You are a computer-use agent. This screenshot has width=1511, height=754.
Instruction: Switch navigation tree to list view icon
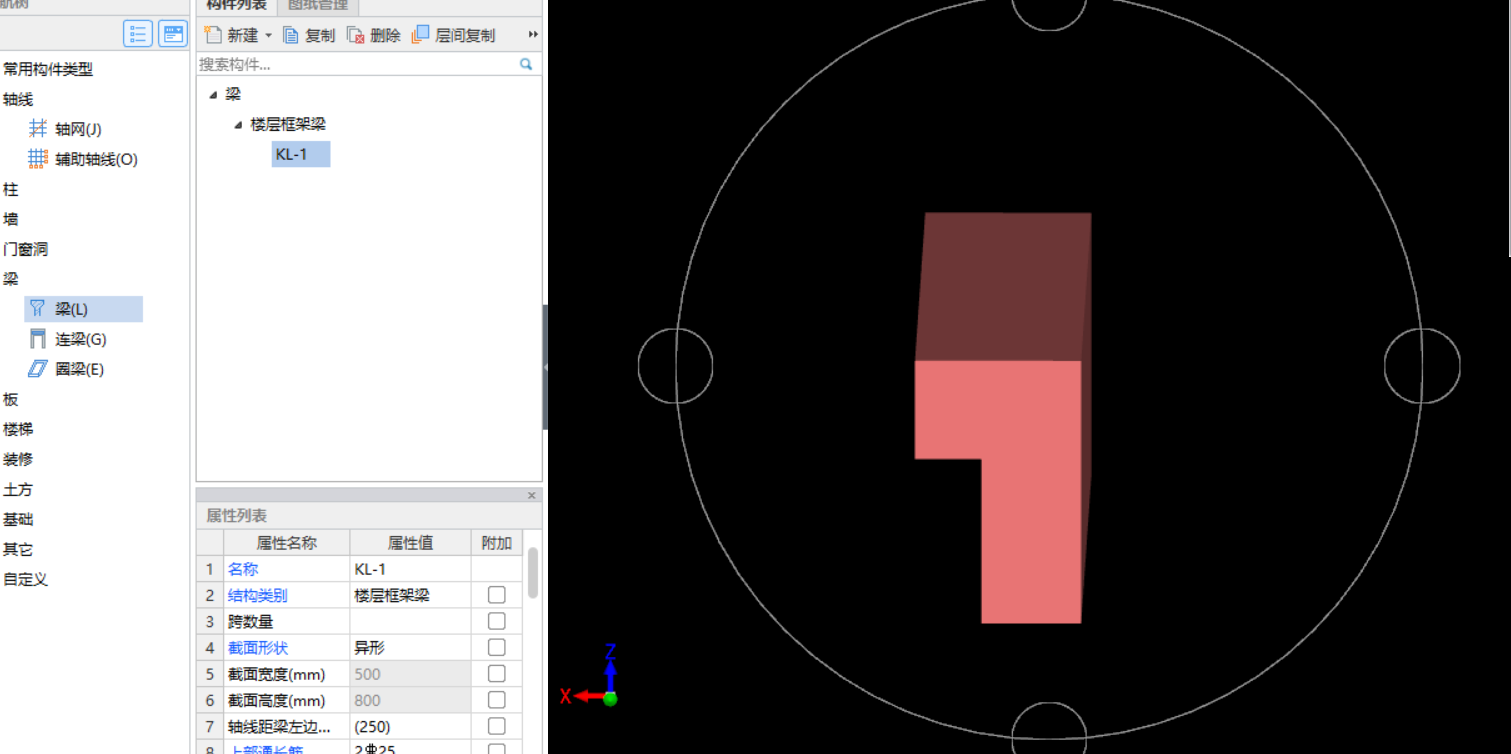coord(138,34)
